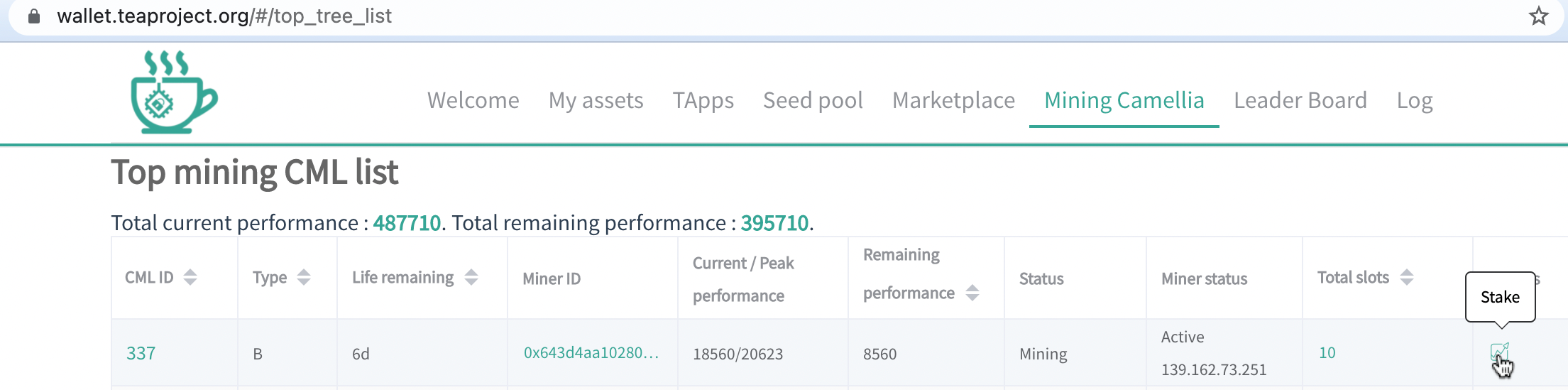
Task: Click the TEA project teacup logo
Action: click(174, 92)
